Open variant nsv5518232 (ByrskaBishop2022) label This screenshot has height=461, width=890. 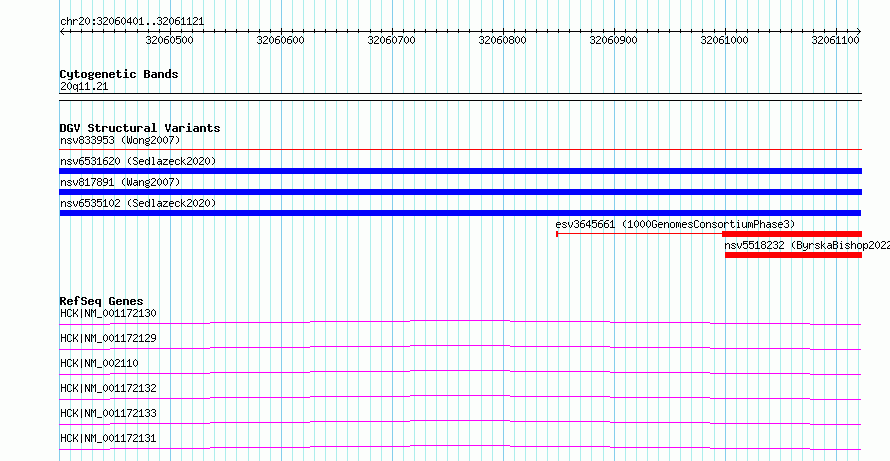click(x=807, y=245)
